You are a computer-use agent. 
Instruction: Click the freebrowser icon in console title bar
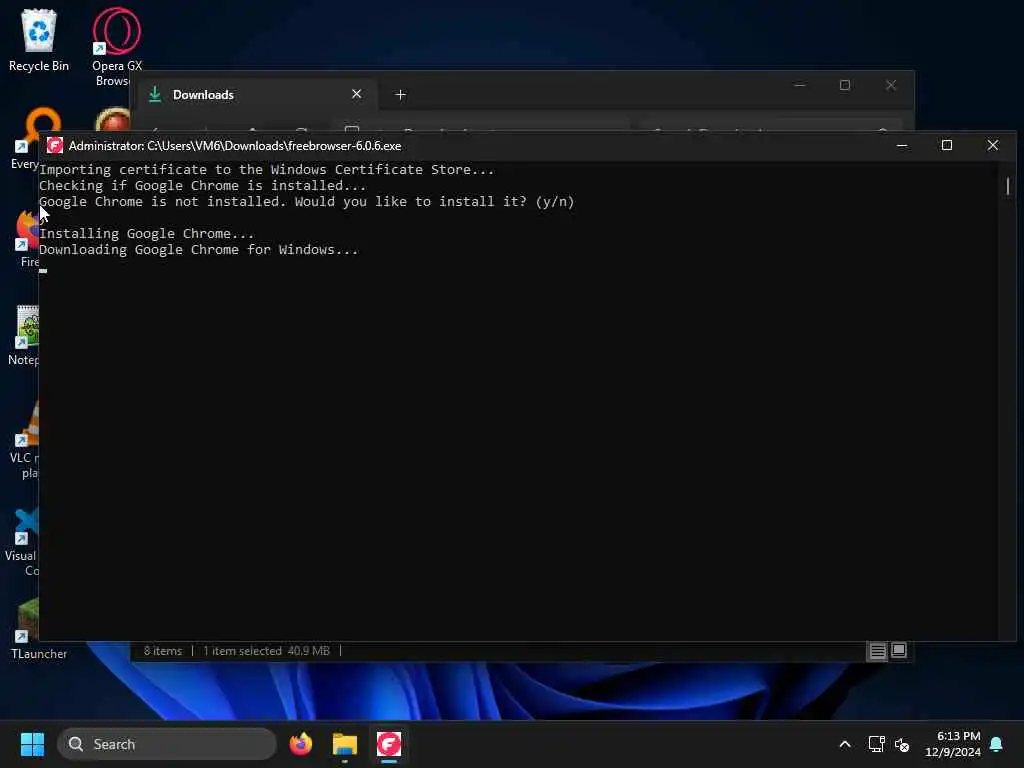click(55, 146)
